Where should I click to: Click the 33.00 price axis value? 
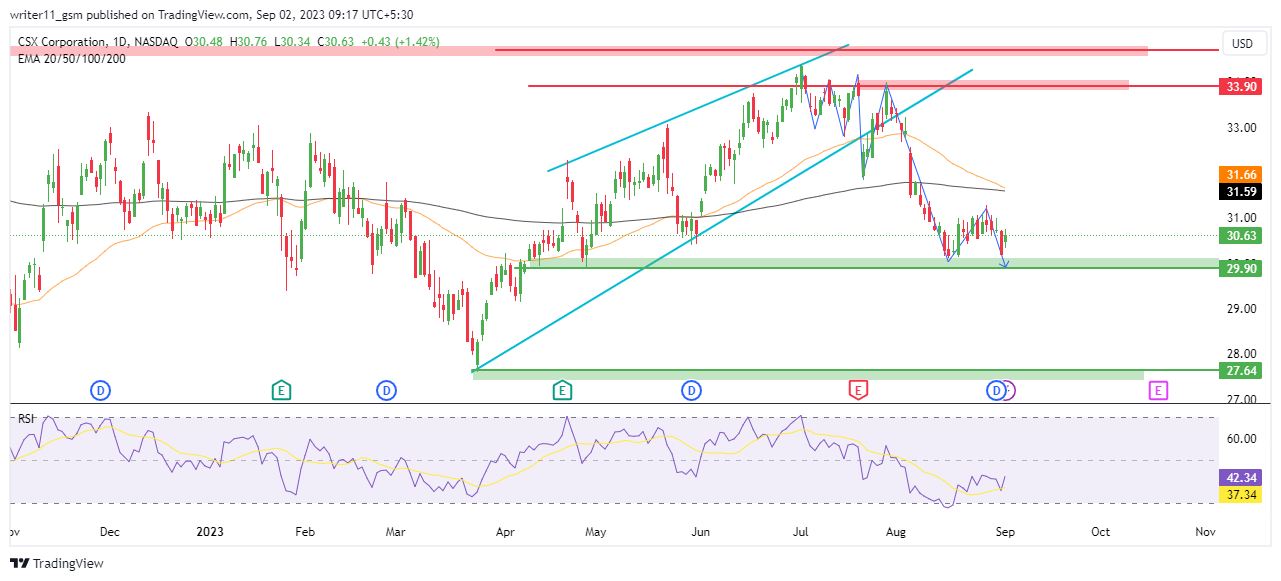pyautogui.click(x=1242, y=128)
